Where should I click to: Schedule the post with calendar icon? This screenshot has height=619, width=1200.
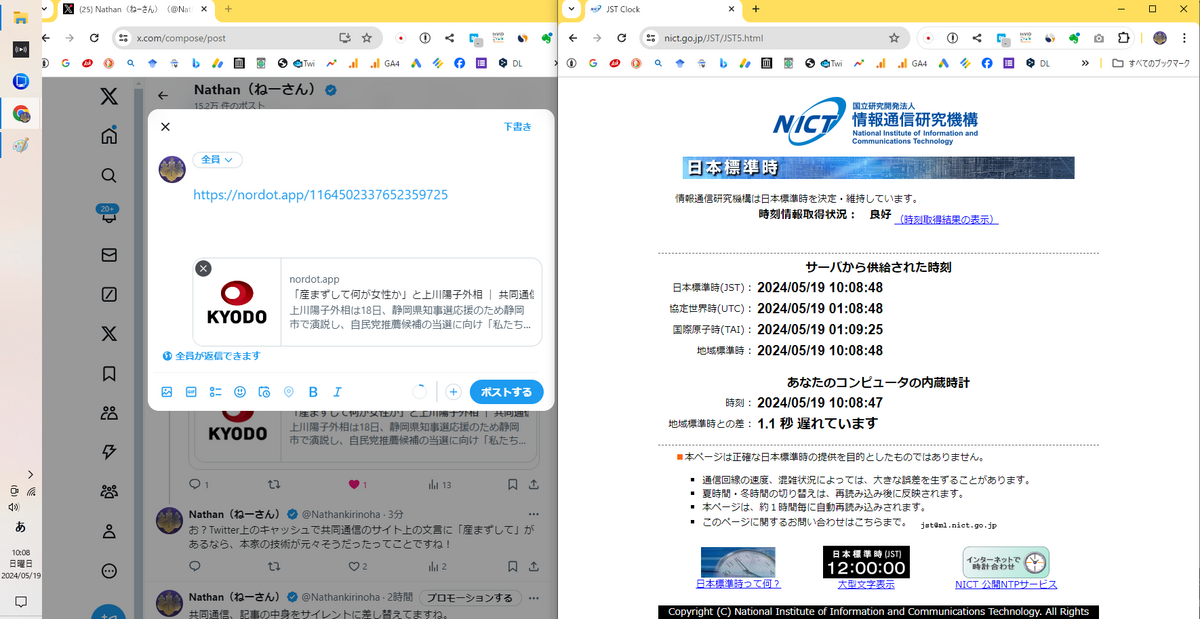point(264,392)
